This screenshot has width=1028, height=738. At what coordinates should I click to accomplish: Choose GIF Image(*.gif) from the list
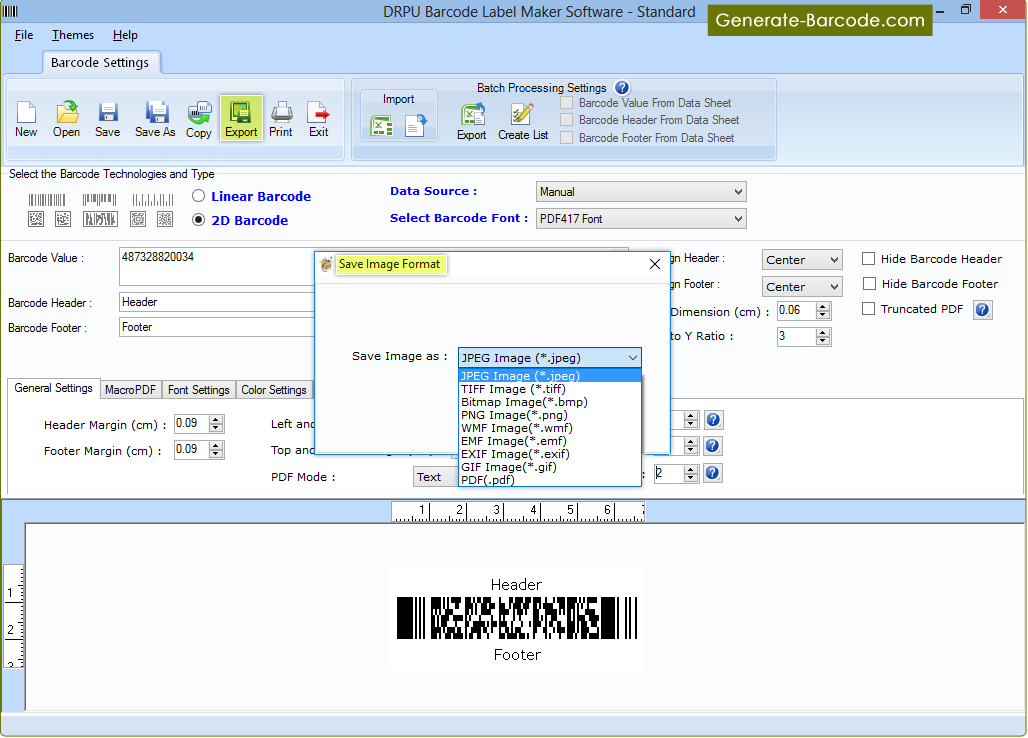pos(549,467)
